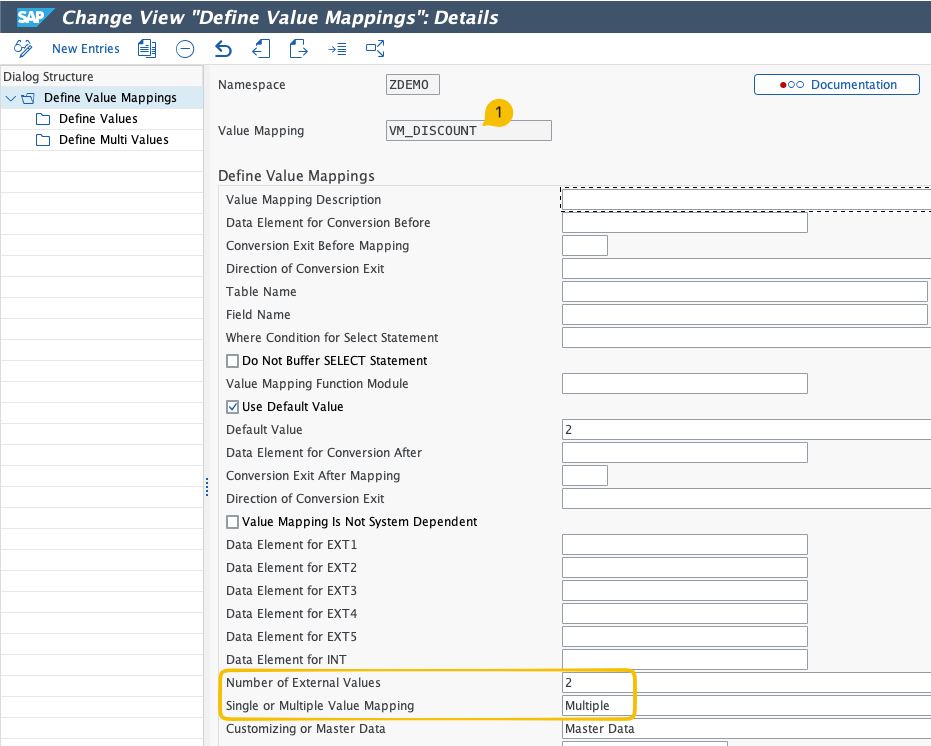
Task: Click Data Element for Conversion Before field
Action: (x=685, y=223)
